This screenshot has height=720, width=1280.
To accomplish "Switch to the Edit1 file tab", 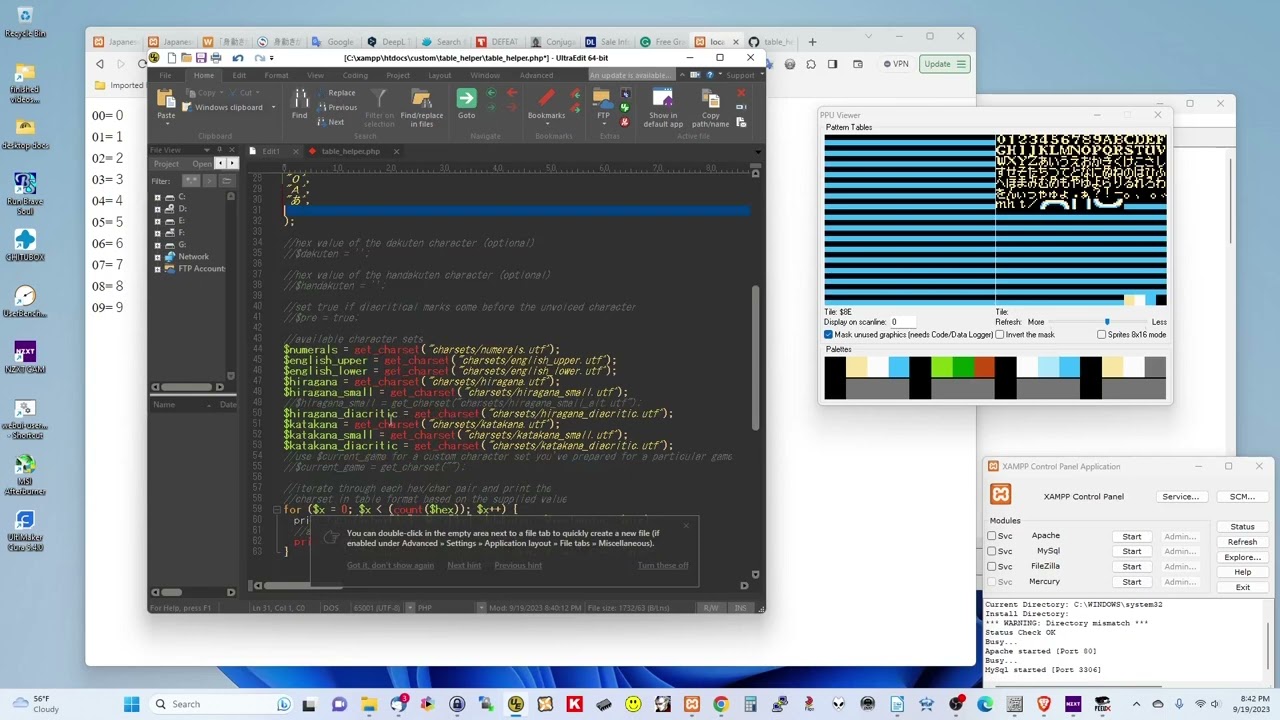I will point(271,151).
